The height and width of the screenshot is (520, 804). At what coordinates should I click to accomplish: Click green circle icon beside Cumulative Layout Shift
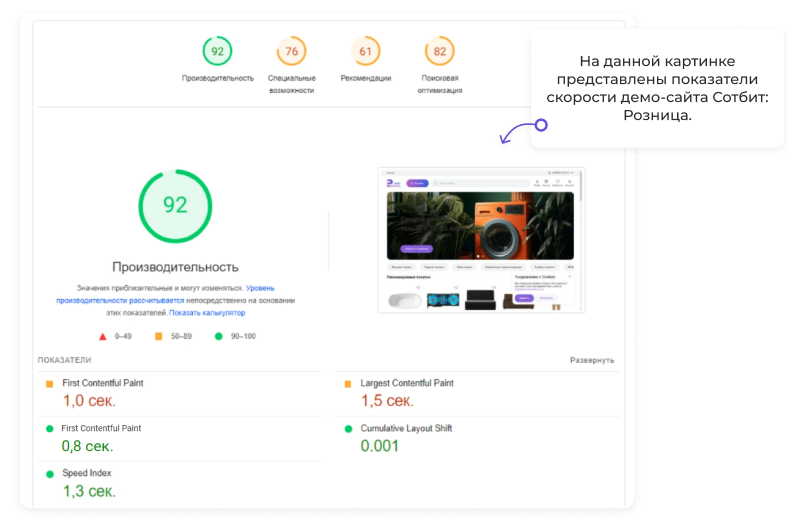point(348,429)
